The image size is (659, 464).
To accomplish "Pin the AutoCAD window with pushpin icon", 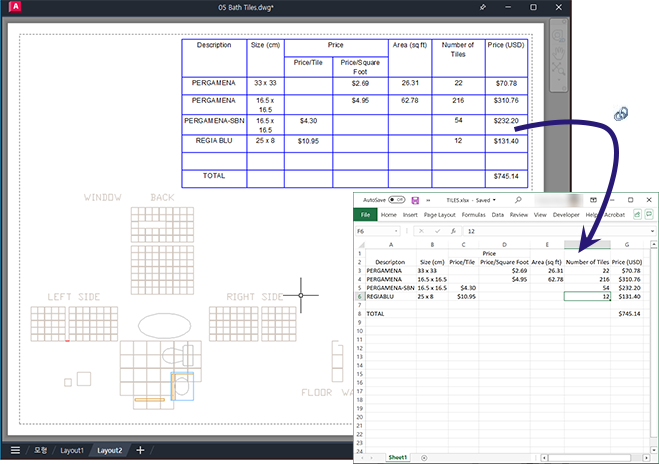I will (483, 7).
